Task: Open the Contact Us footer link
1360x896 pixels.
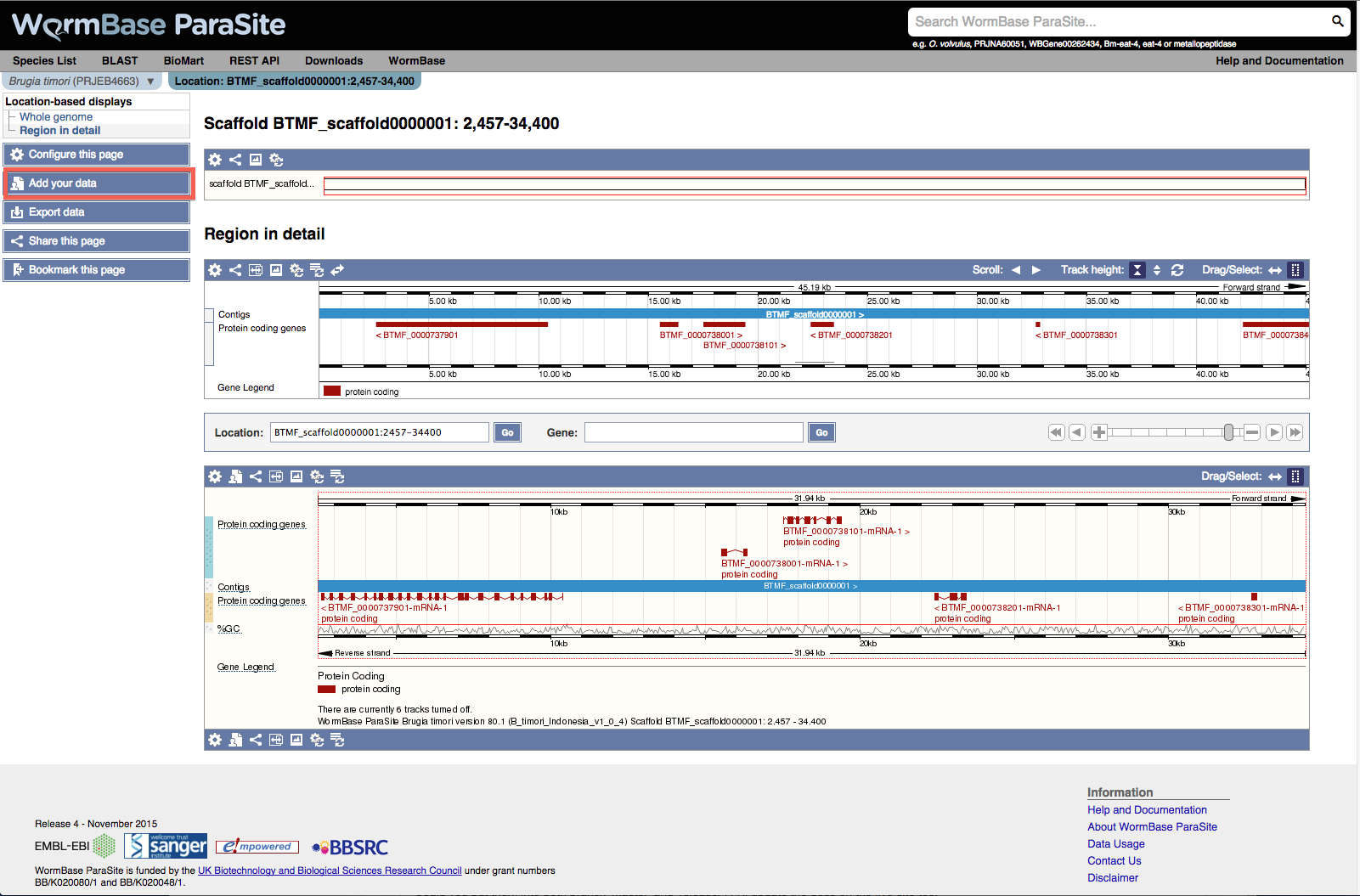Action: tap(1114, 860)
